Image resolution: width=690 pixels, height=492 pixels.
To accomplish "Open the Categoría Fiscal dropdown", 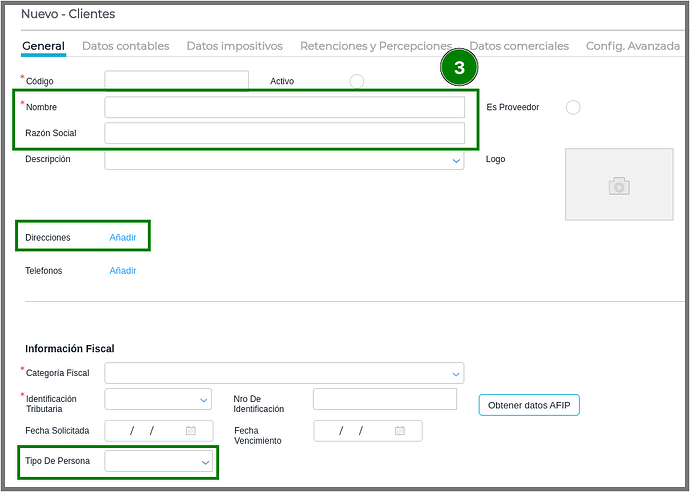I will (x=456, y=374).
